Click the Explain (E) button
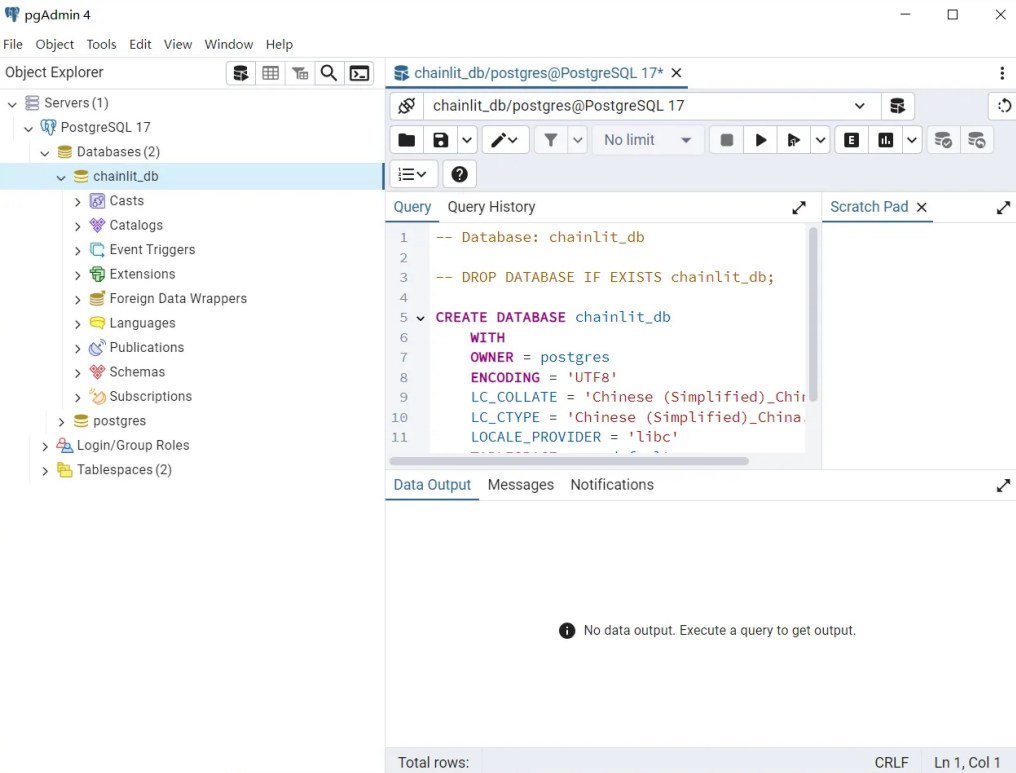 pos(851,140)
